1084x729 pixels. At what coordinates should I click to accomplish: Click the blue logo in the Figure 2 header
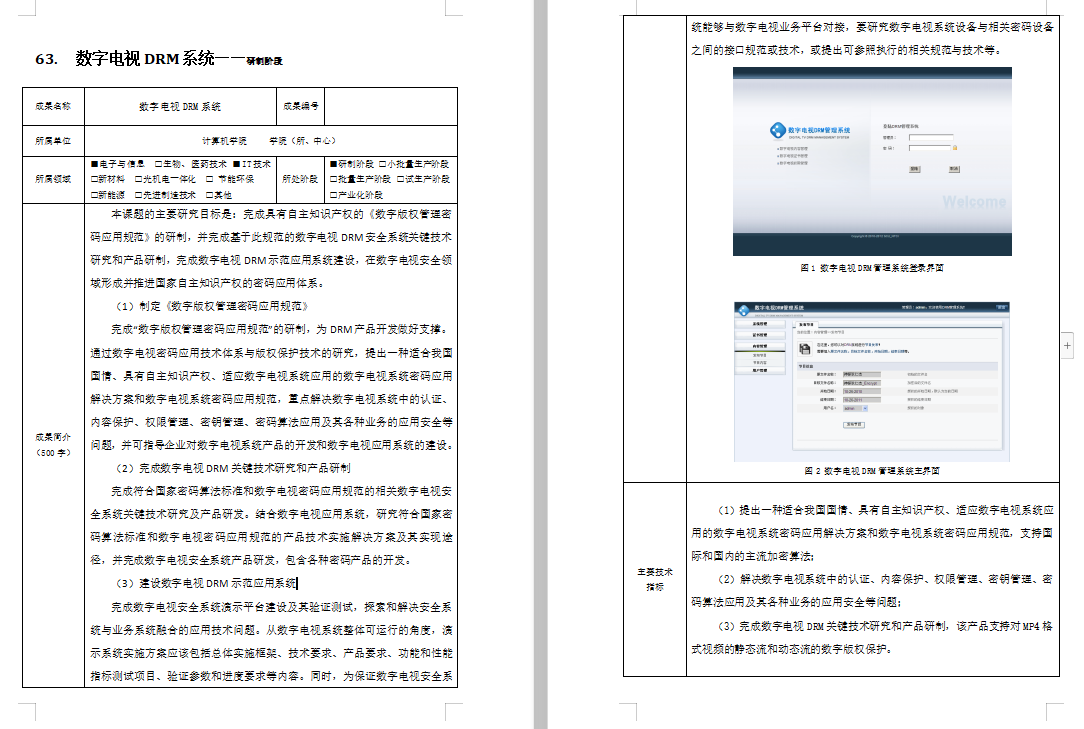743,308
